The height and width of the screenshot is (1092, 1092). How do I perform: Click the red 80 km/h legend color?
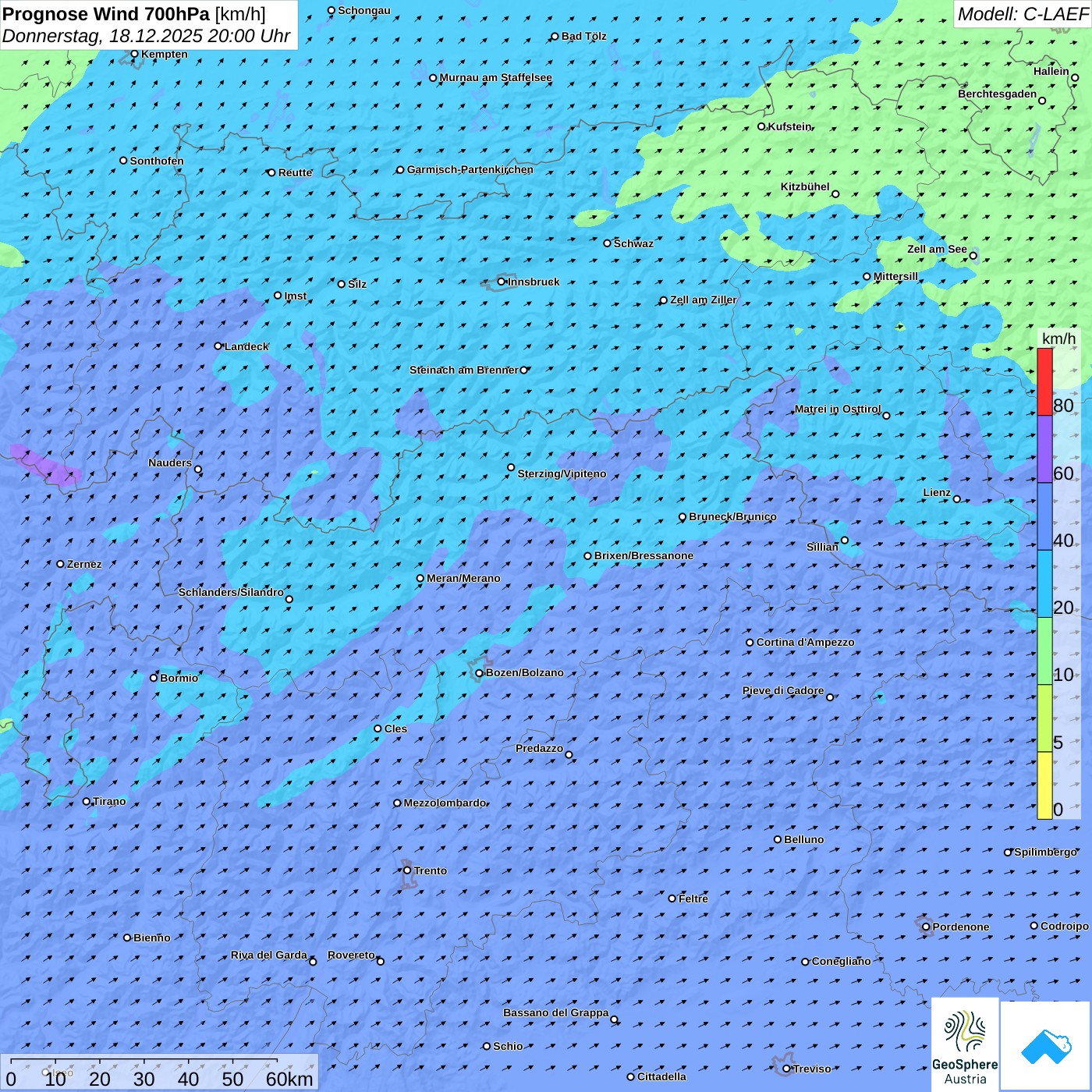click(x=1044, y=381)
